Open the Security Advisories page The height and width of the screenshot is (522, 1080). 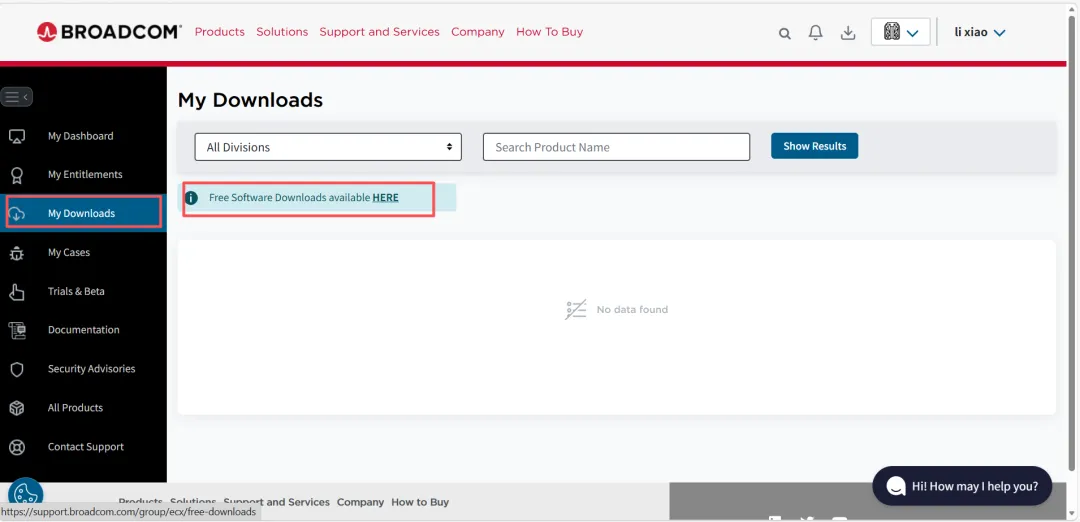[92, 369]
